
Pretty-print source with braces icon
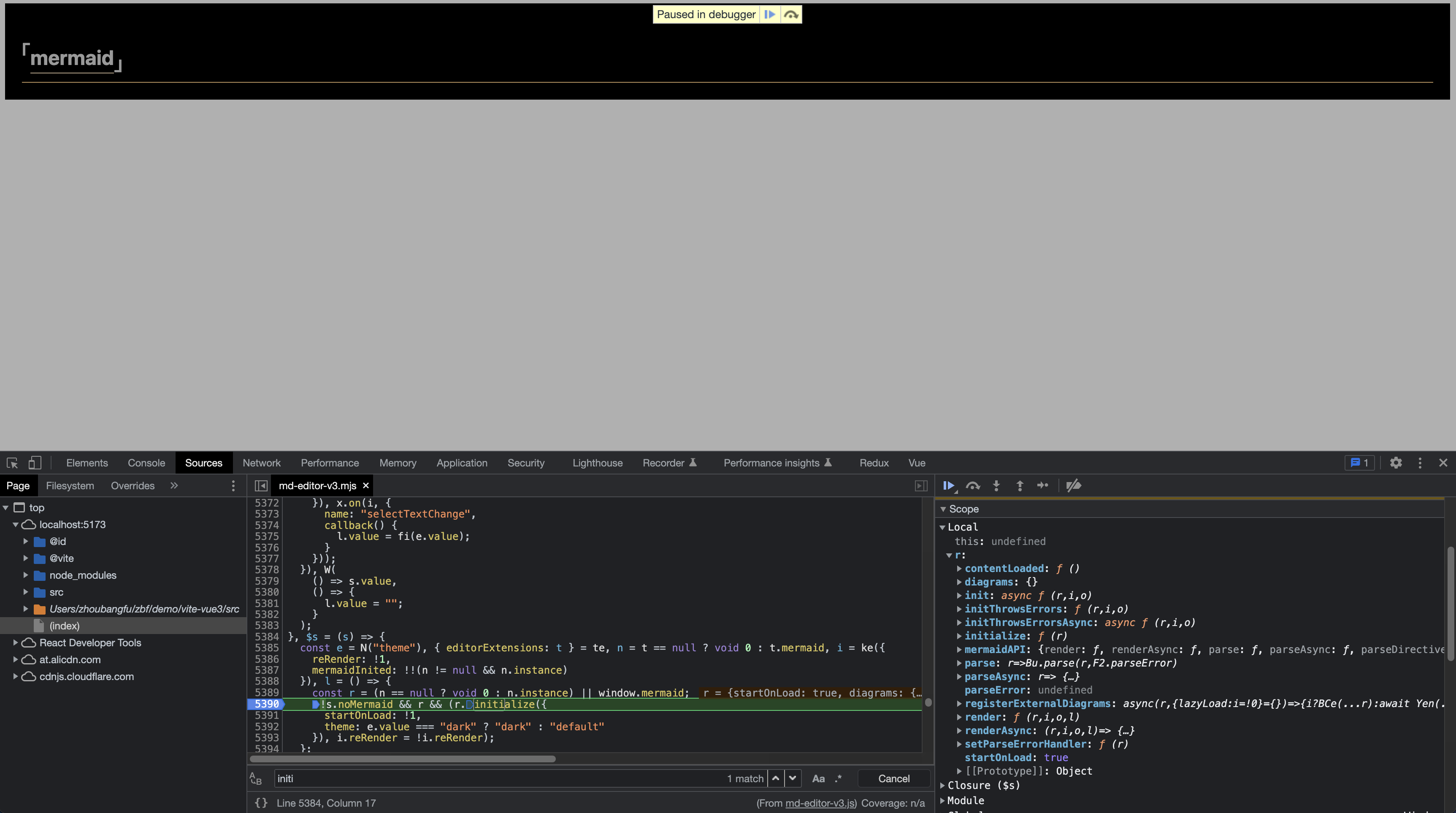[x=261, y=802]
